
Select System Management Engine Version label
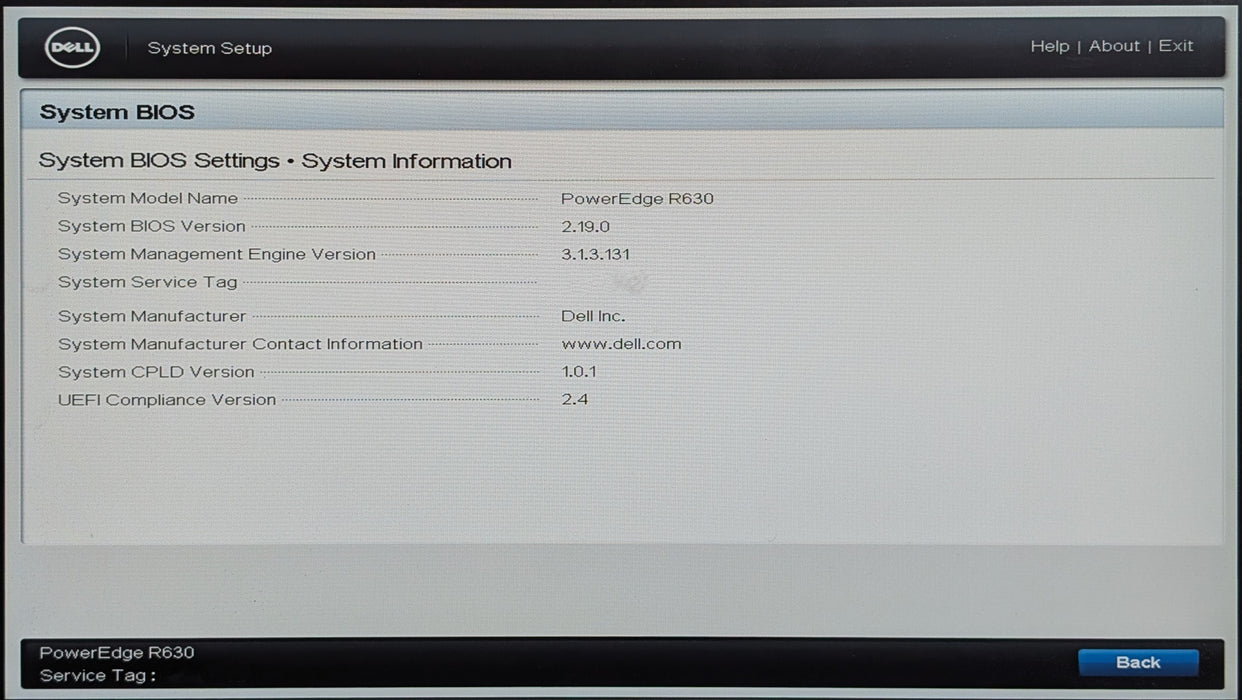click(x=217, y=254)
